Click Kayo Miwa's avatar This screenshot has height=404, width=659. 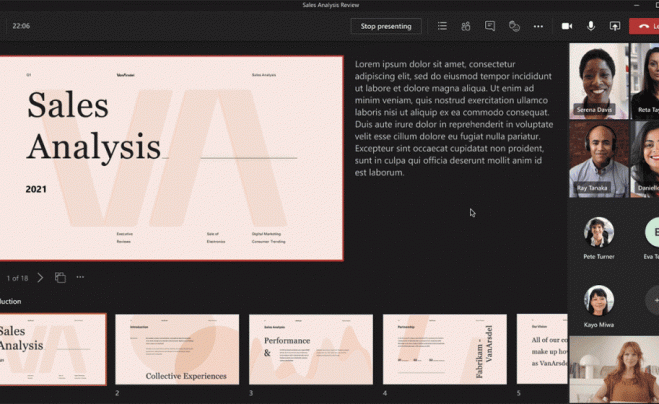598,300
